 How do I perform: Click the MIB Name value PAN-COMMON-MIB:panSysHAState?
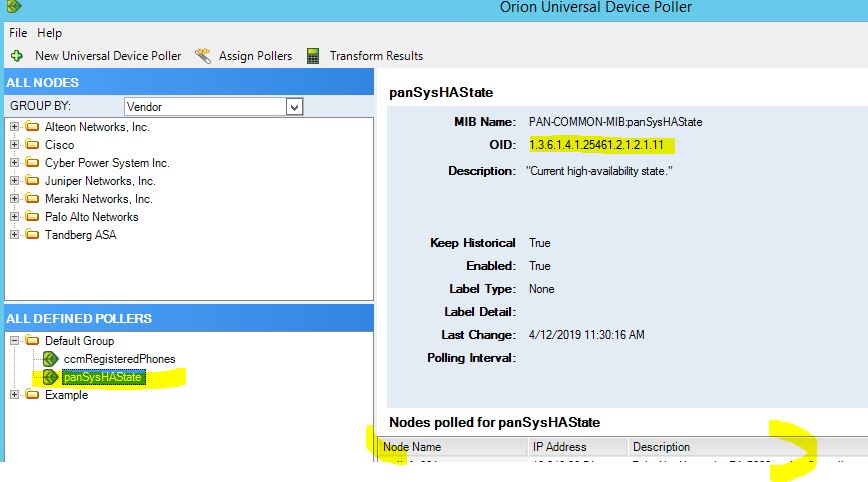(616, 122)
